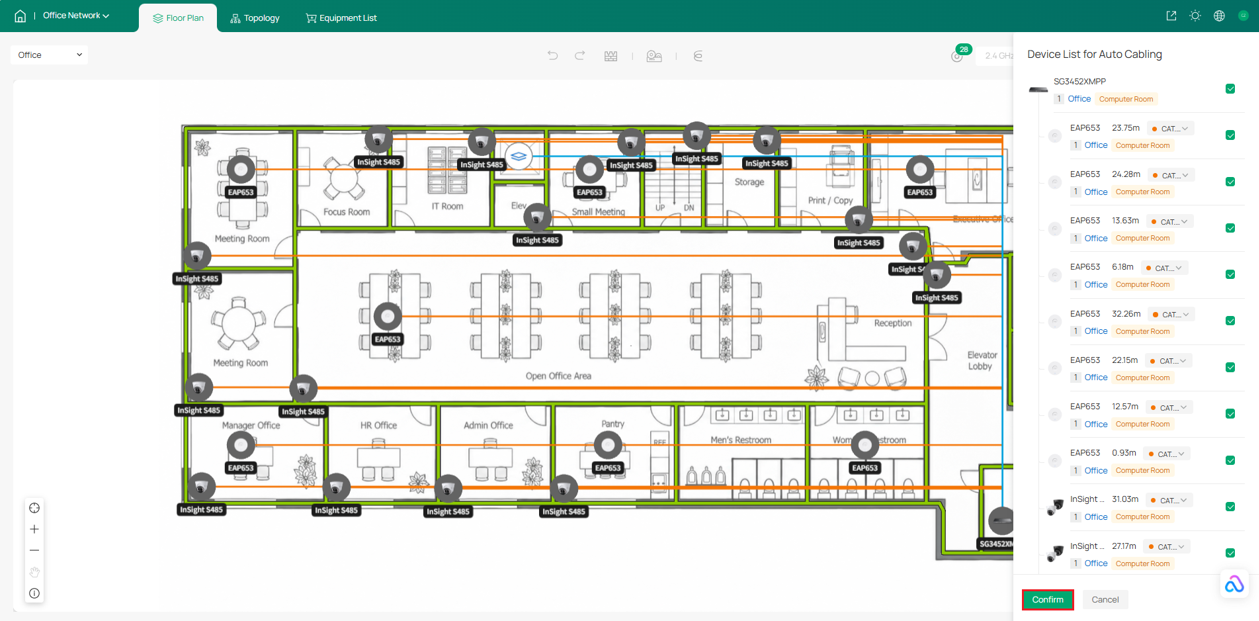Confirm the auto cabling device list
The width and height of the screenshot is (1259, 621).
pyautogui.click(x=1047, y=600)
